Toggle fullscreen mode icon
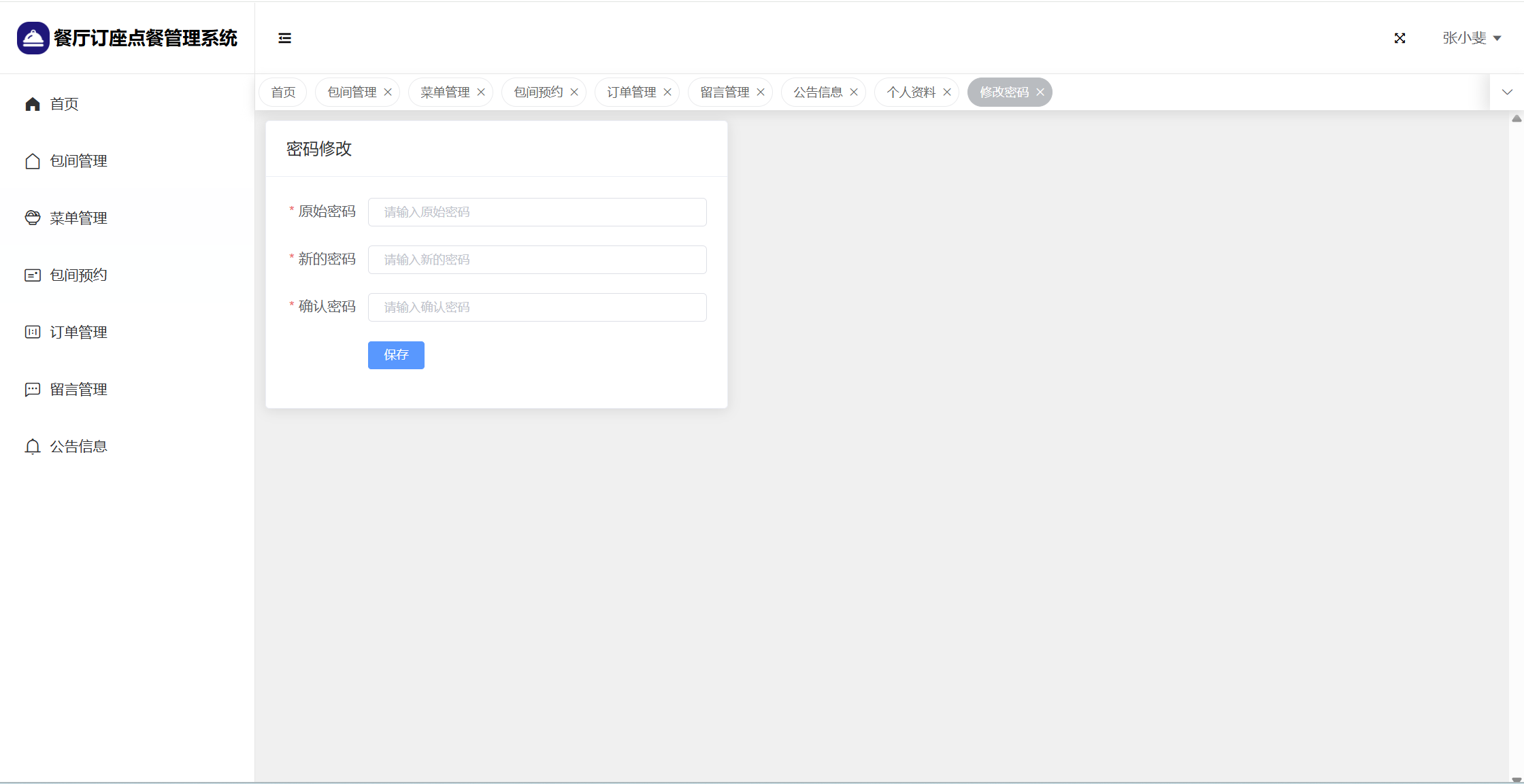The image size is (1524, 784). pos(1399,38)
